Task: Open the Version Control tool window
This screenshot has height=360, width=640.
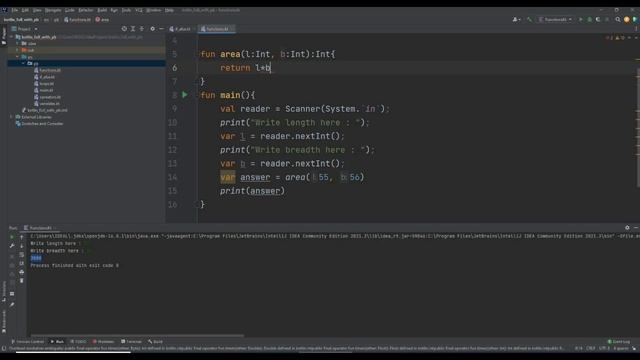Action: tap(28, 342)
